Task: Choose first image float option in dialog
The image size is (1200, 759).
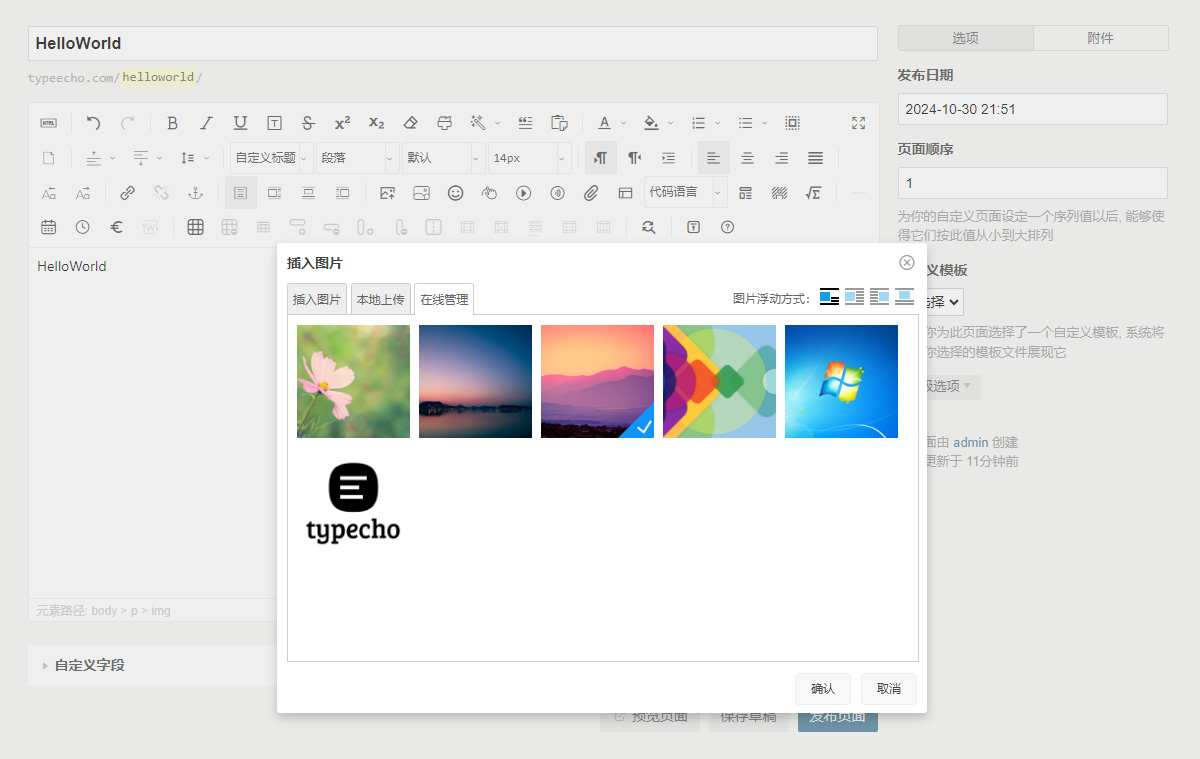Action: pos(829,297)
